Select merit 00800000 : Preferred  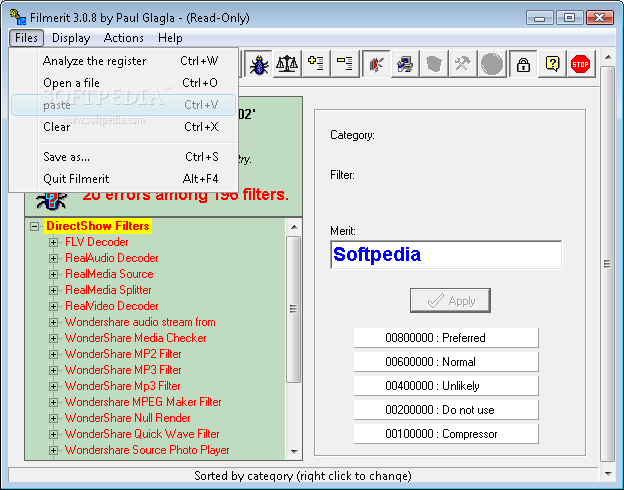tap(446, 338)
